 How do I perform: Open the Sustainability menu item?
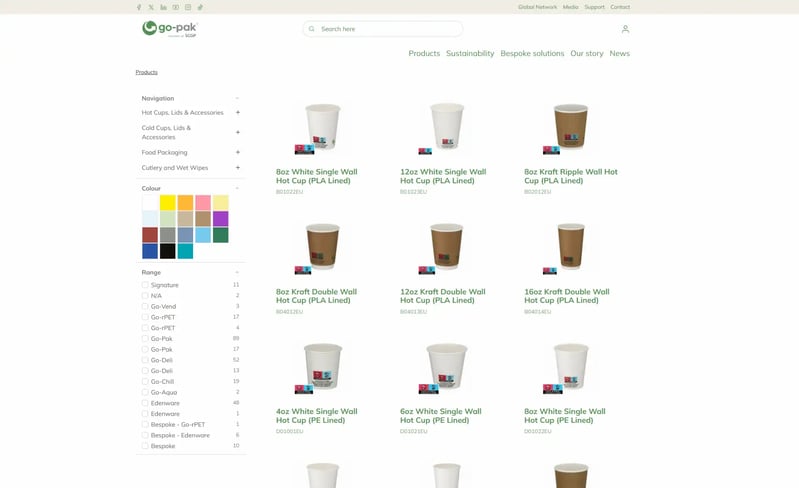(x=470, y=53)
